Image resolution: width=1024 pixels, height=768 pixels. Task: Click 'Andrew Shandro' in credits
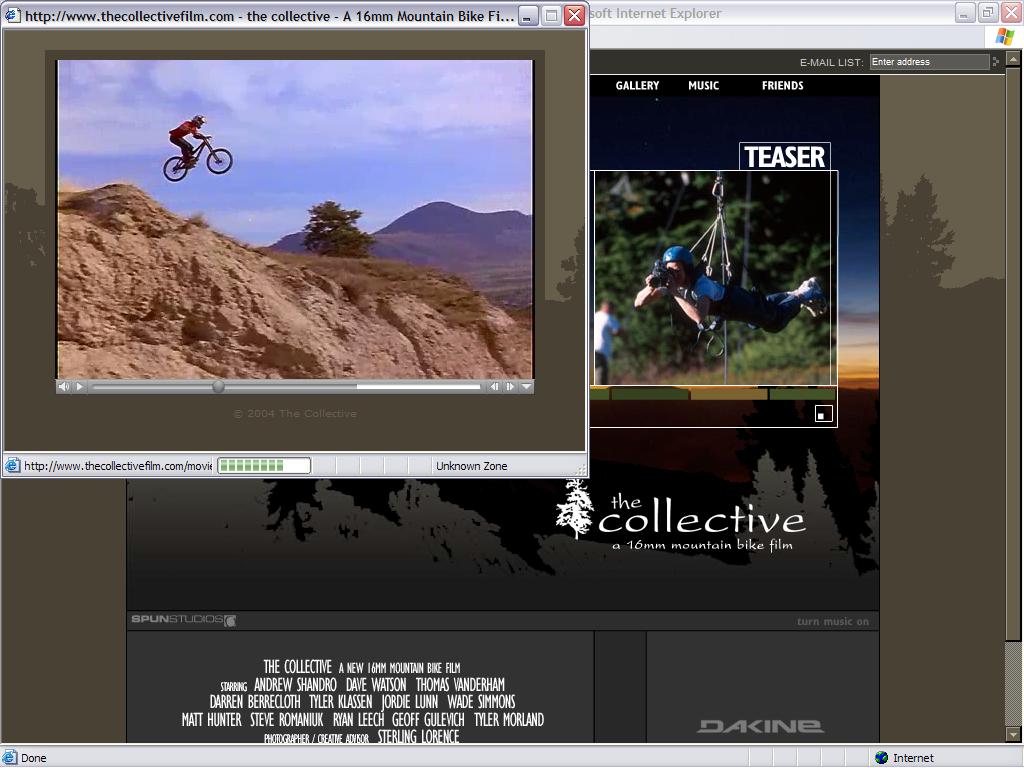click(x=295, y=684)
